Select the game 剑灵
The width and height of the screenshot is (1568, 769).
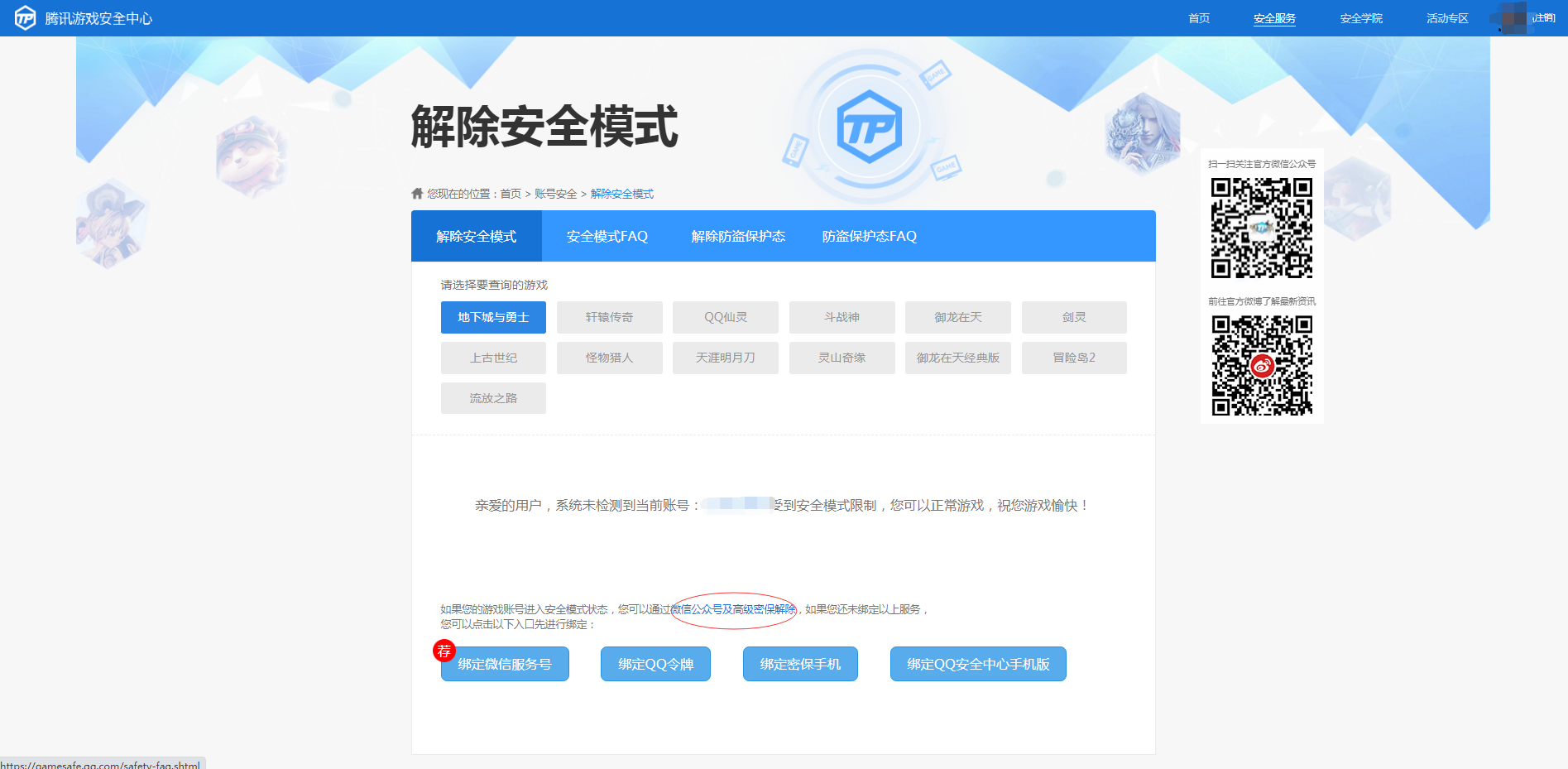coord(1074,317)
